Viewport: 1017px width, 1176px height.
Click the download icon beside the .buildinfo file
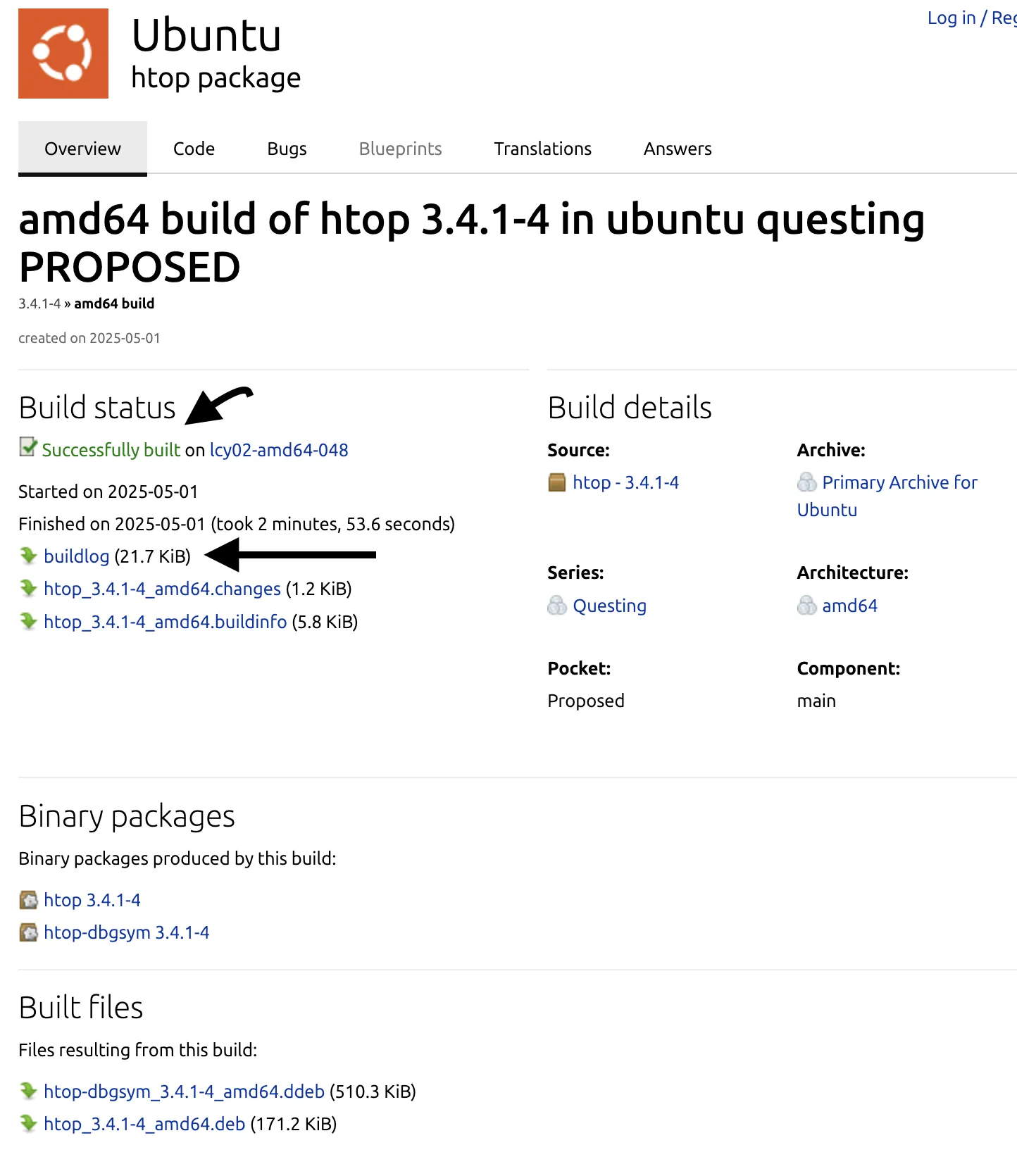point(28,622)
